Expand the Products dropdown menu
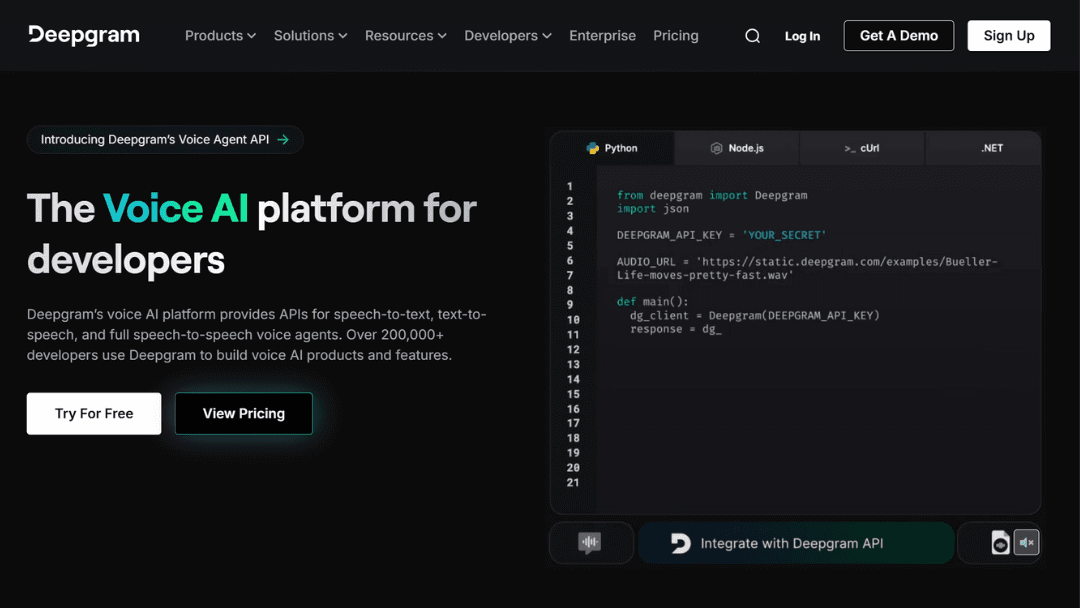The image size is (1080, 608). pos(220,36)
